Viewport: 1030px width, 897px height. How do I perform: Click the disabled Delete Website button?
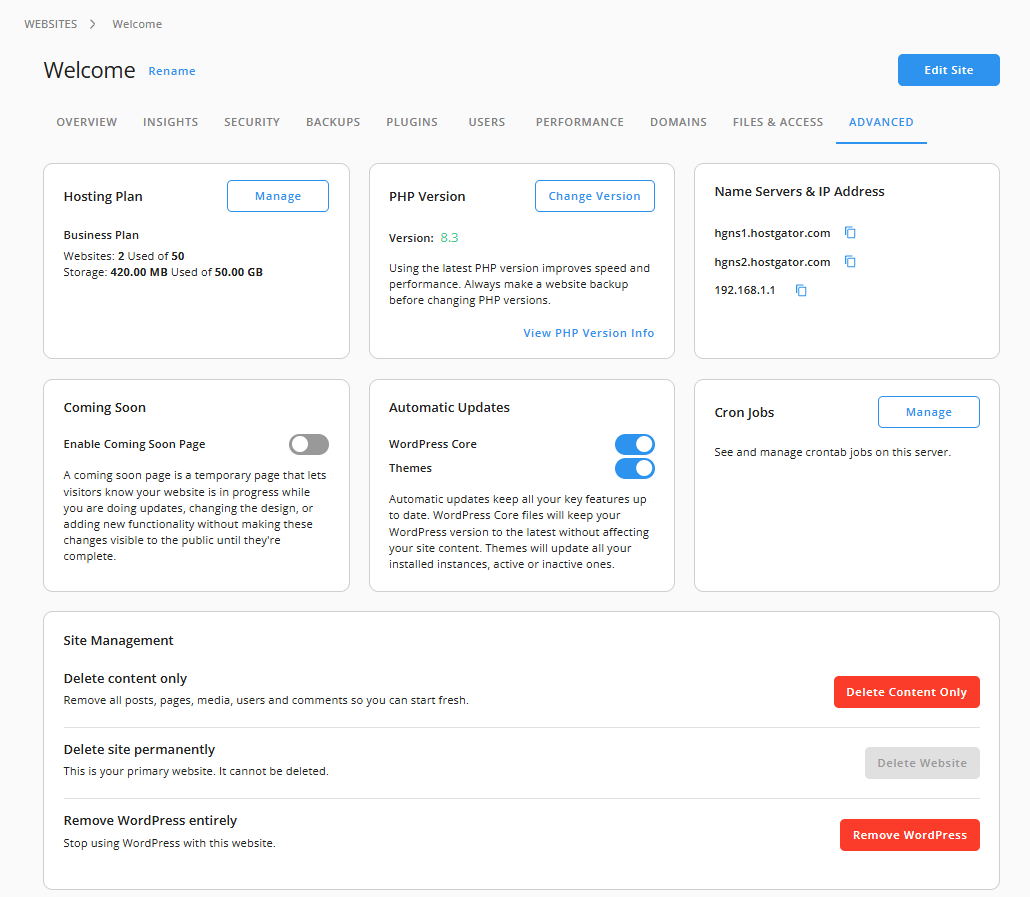pyautogui.click(x=922, y=763)
